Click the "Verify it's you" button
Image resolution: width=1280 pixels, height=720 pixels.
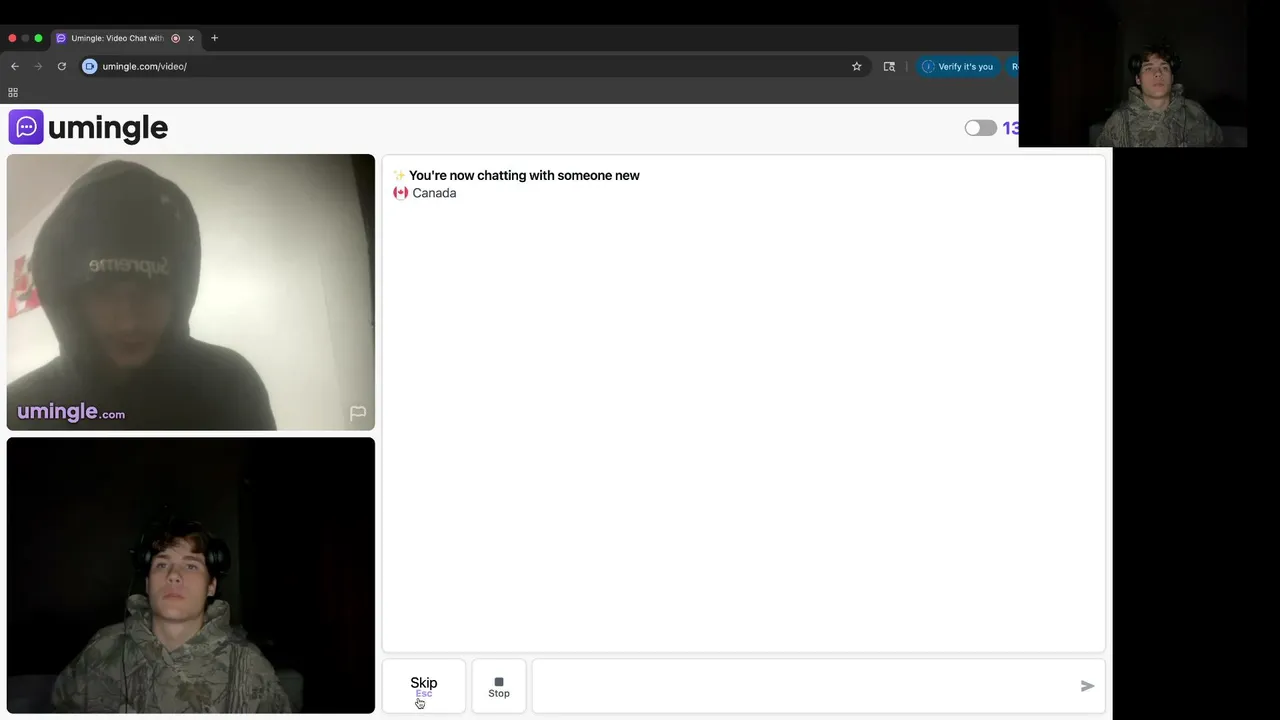958,66
